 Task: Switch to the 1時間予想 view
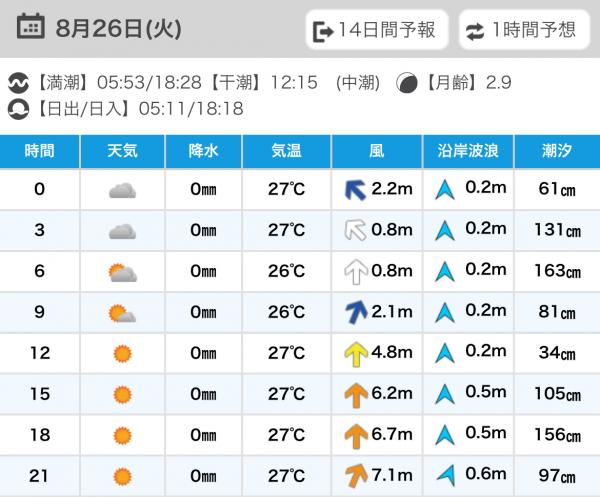pyautogui.click(x=524, y=30)
